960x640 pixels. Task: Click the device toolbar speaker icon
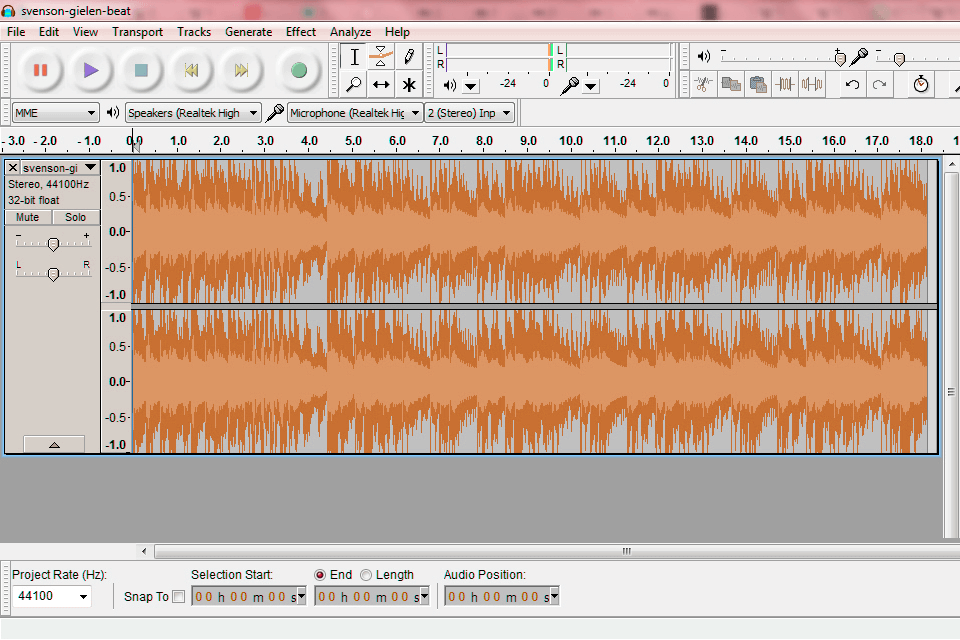click(x=113, y=113)
